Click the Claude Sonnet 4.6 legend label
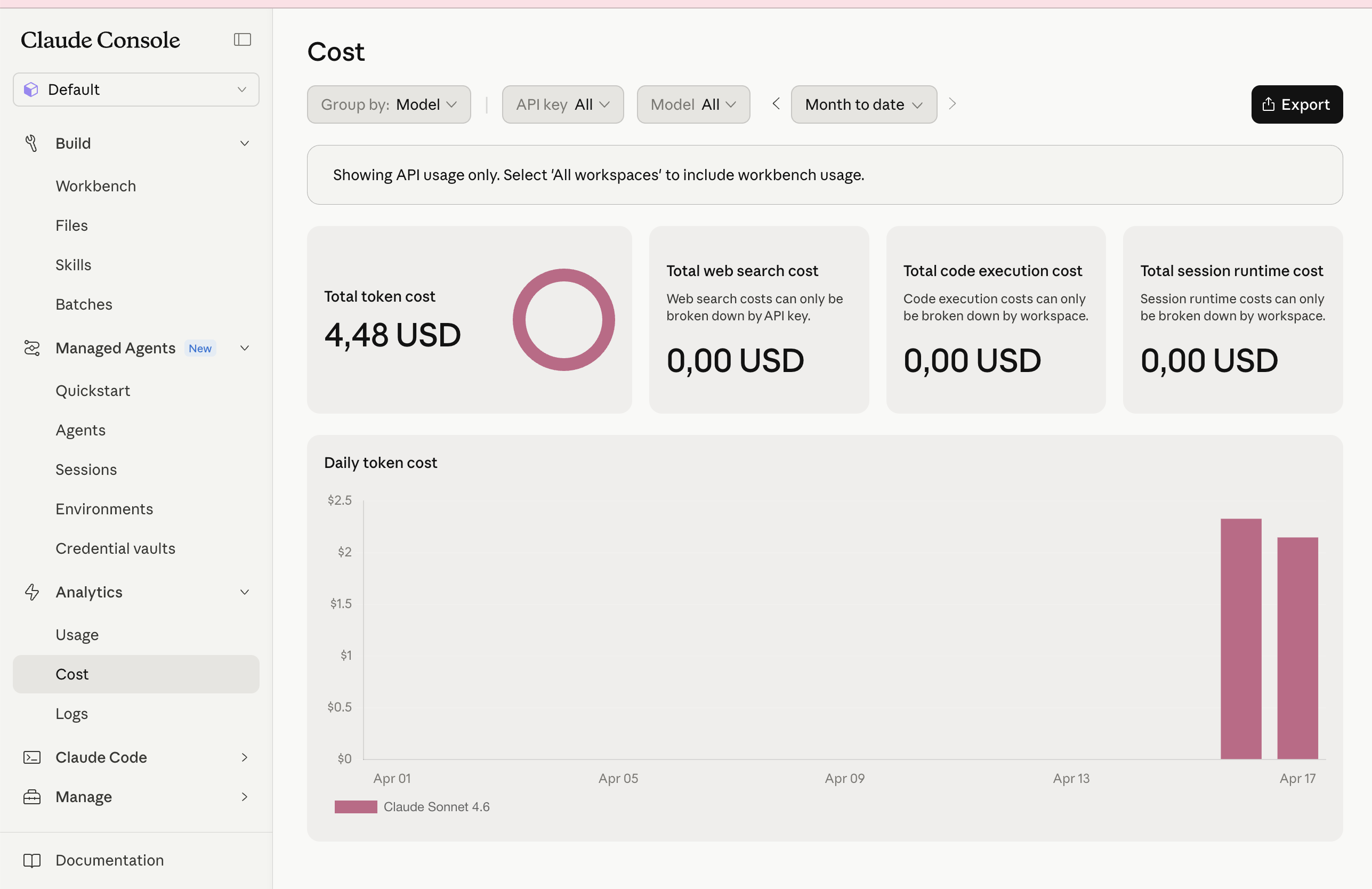The height and width of the screenshot is (889, 1372). (x=437, y=806)
